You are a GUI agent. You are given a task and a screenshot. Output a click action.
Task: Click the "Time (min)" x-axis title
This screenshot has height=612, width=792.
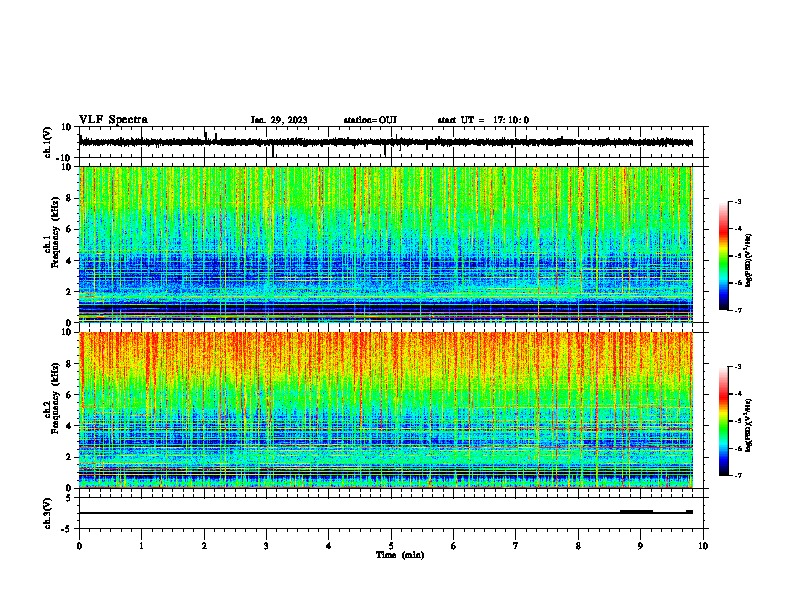pos(400,555)
